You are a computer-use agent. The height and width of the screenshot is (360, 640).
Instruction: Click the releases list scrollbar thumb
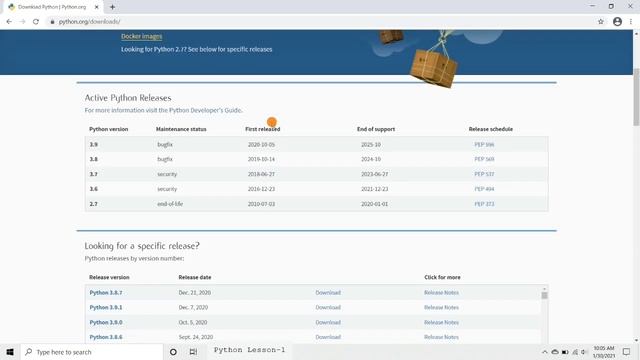[x=544, y=295]
